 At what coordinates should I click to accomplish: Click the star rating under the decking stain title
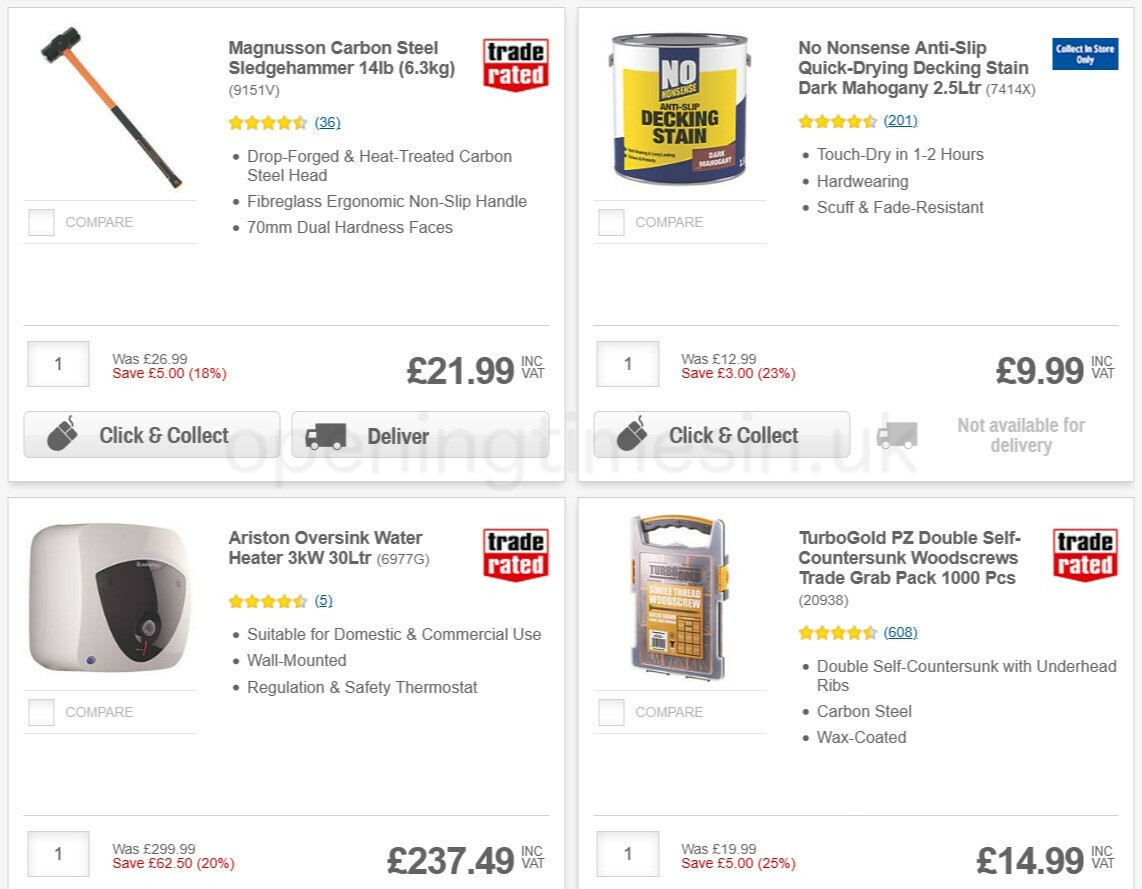coord(838,120)
